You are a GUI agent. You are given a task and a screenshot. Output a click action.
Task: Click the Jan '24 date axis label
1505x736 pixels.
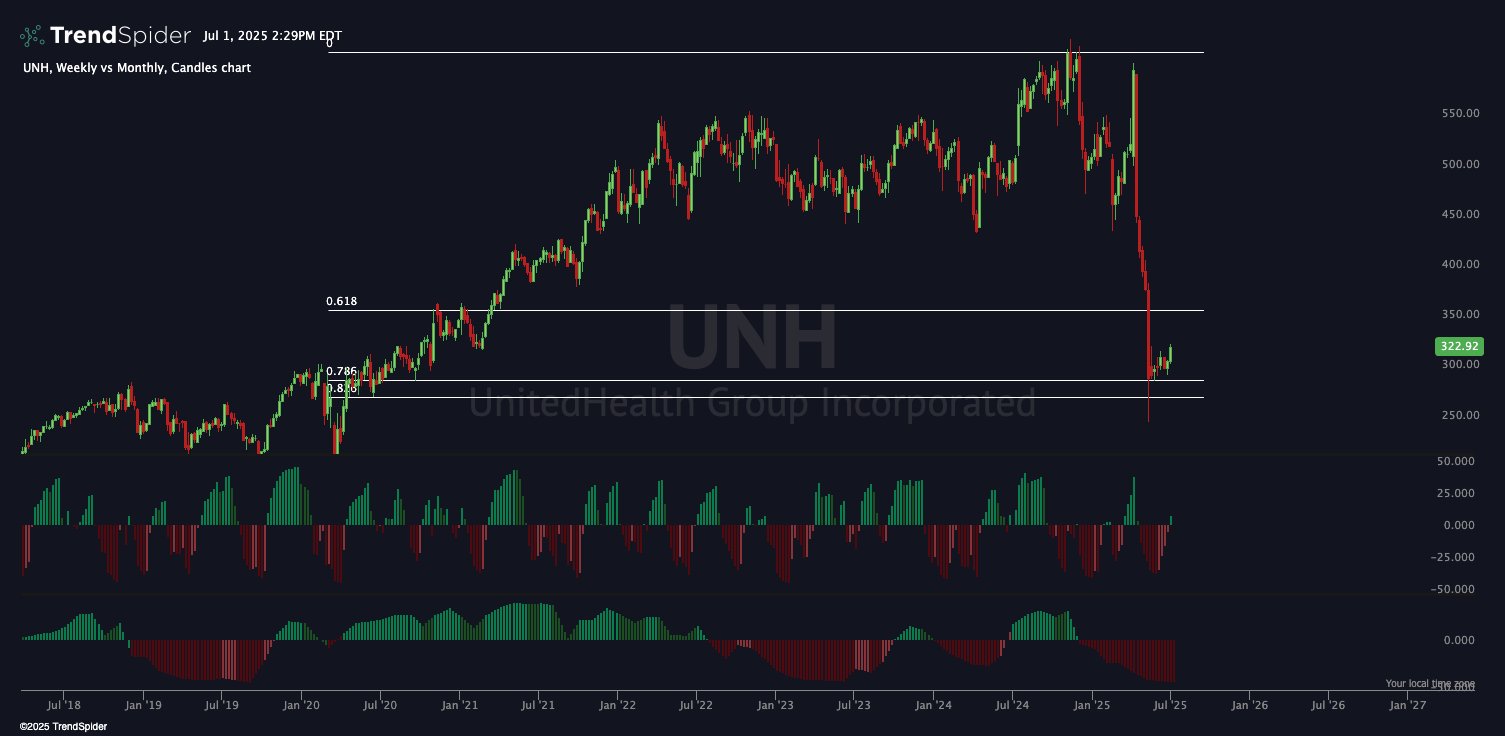coord(933,705)
